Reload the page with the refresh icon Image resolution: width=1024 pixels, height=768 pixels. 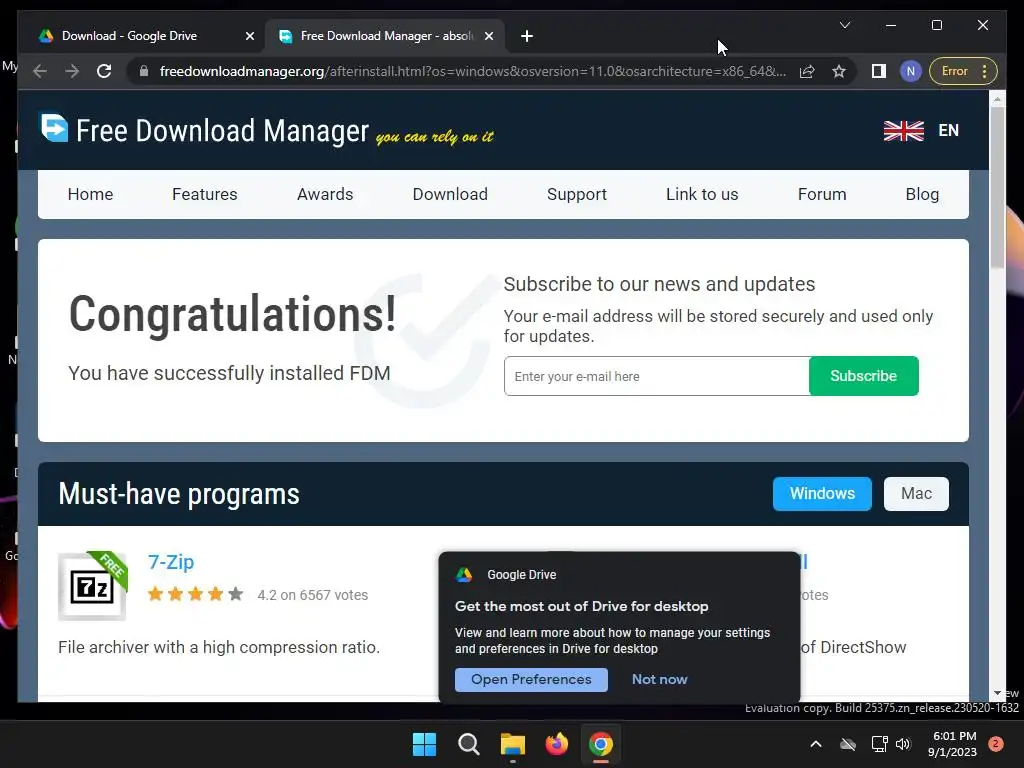click(x=104, y=71)
